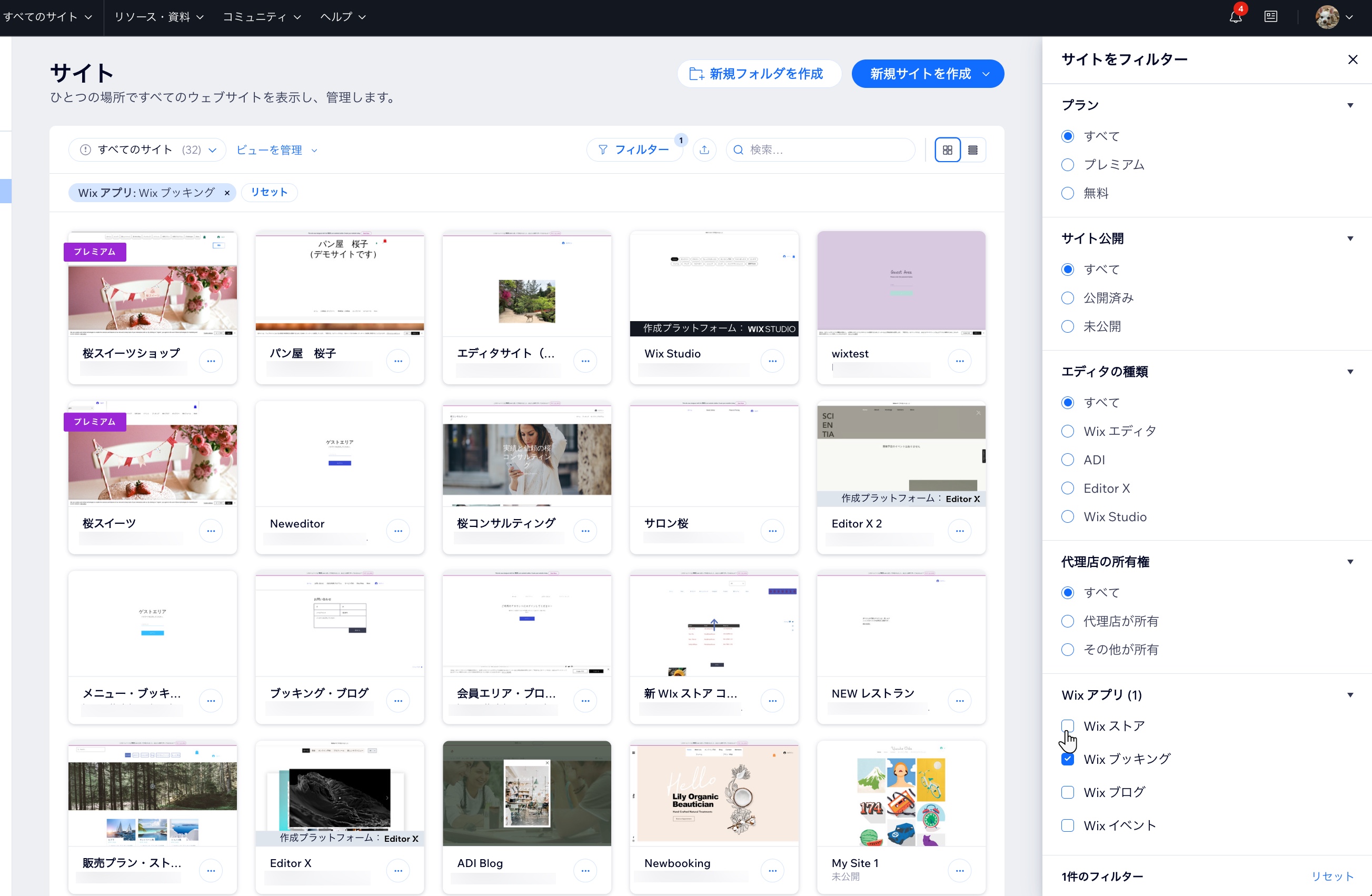Screen dimensions: 1372x896
Task: Open the Newbooking site thumbnail
Action: pos(714,793)
